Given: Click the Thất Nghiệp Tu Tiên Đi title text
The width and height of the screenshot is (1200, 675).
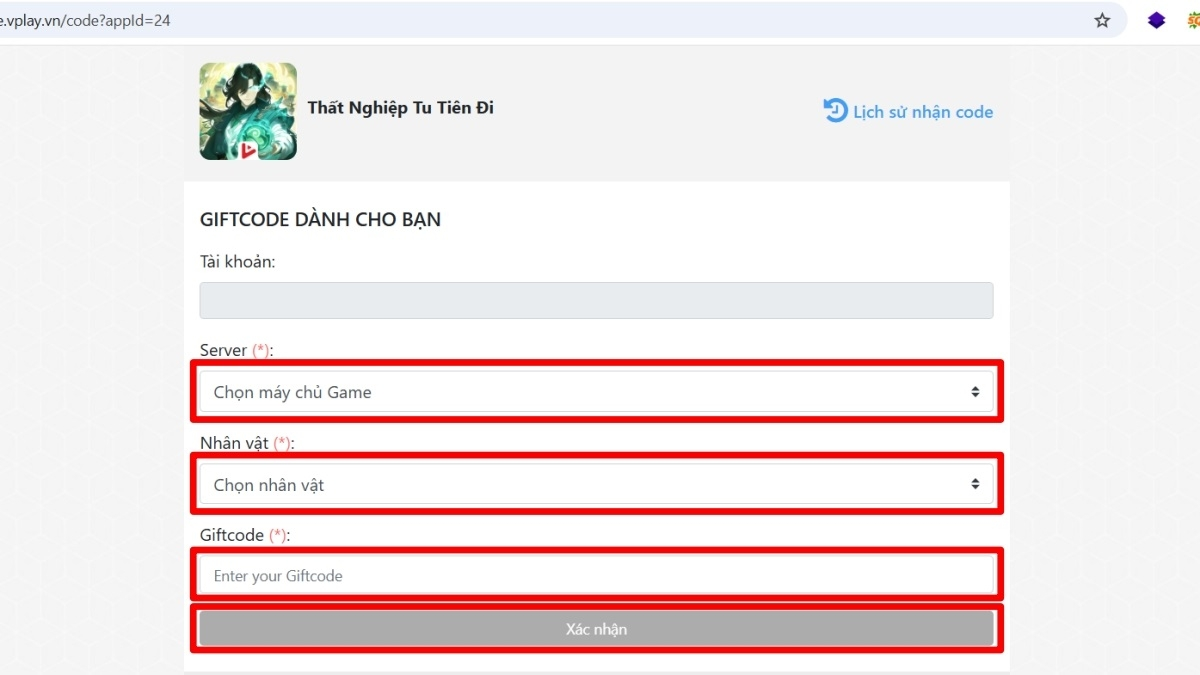Looking at the screenshot, I should [x=400, y=107].
